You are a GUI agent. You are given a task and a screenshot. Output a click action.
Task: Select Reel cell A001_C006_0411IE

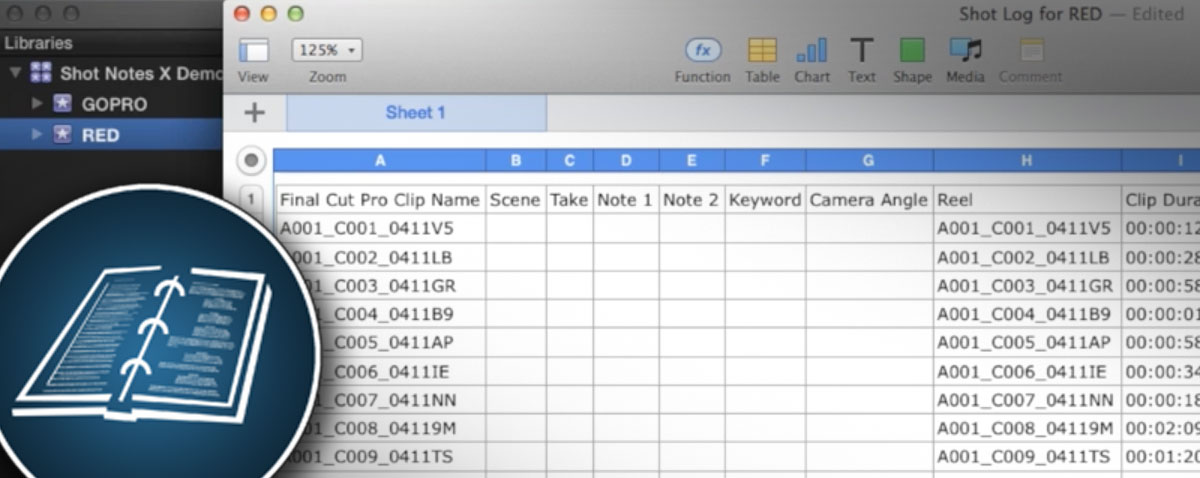tap(1027, 372)
